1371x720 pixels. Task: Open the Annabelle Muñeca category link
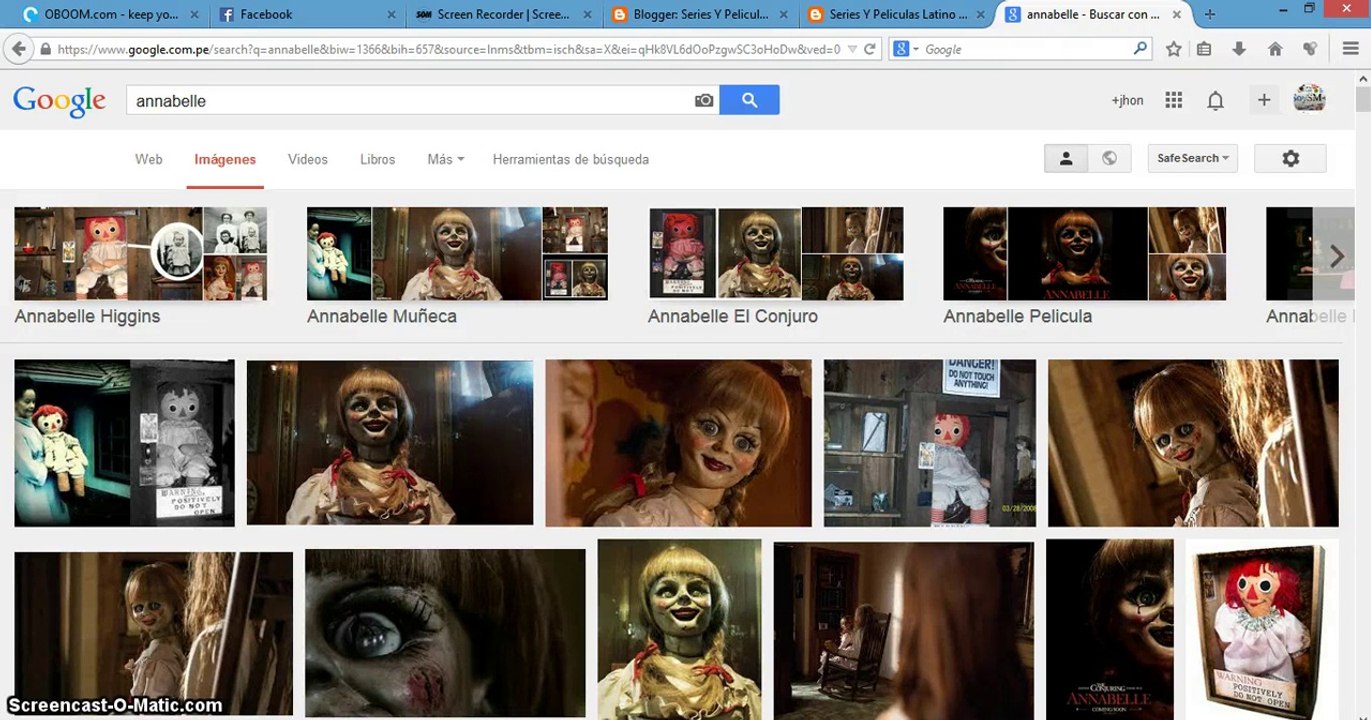pos(382,316)
